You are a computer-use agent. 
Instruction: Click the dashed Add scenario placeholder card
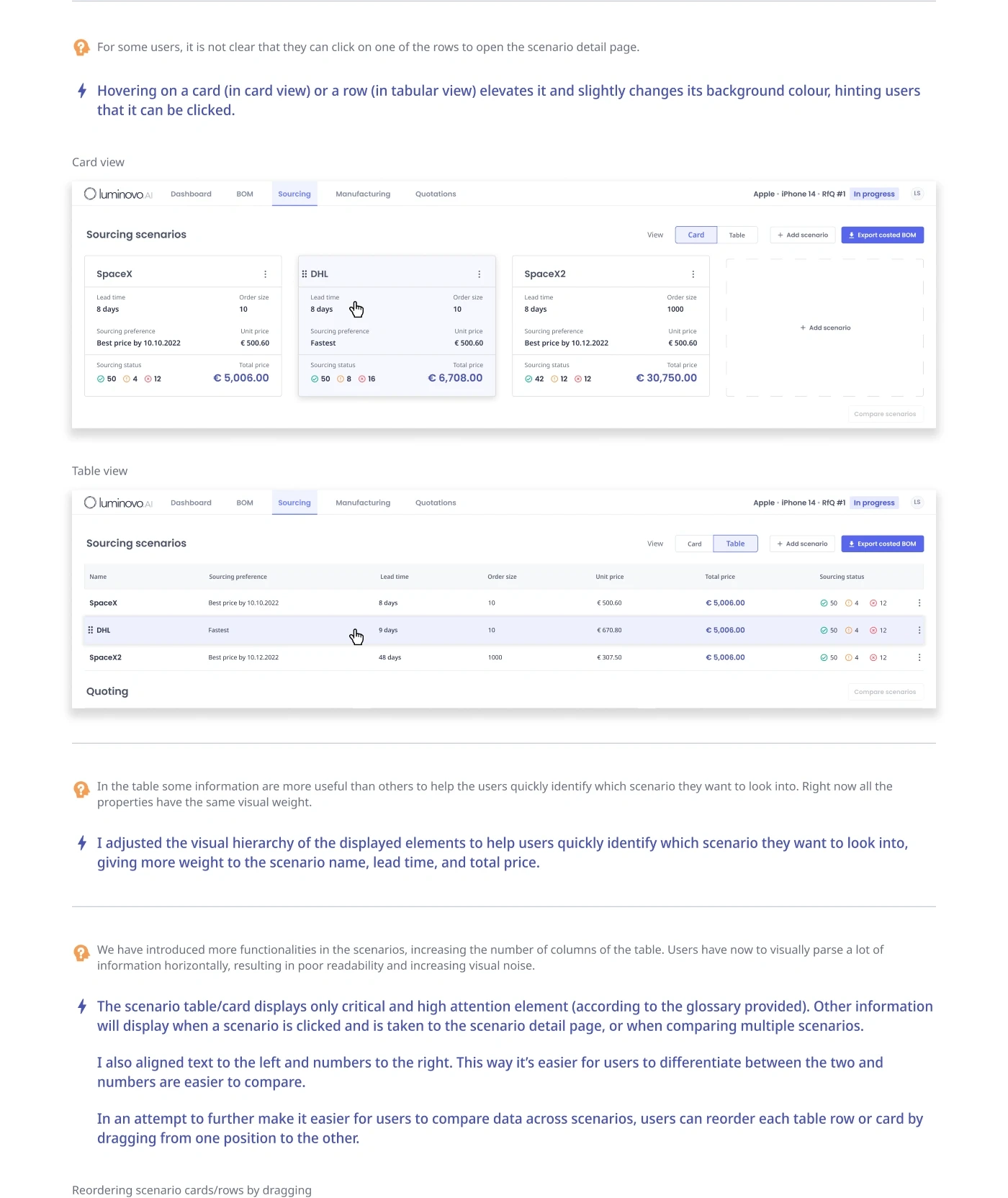coord(824,328)
